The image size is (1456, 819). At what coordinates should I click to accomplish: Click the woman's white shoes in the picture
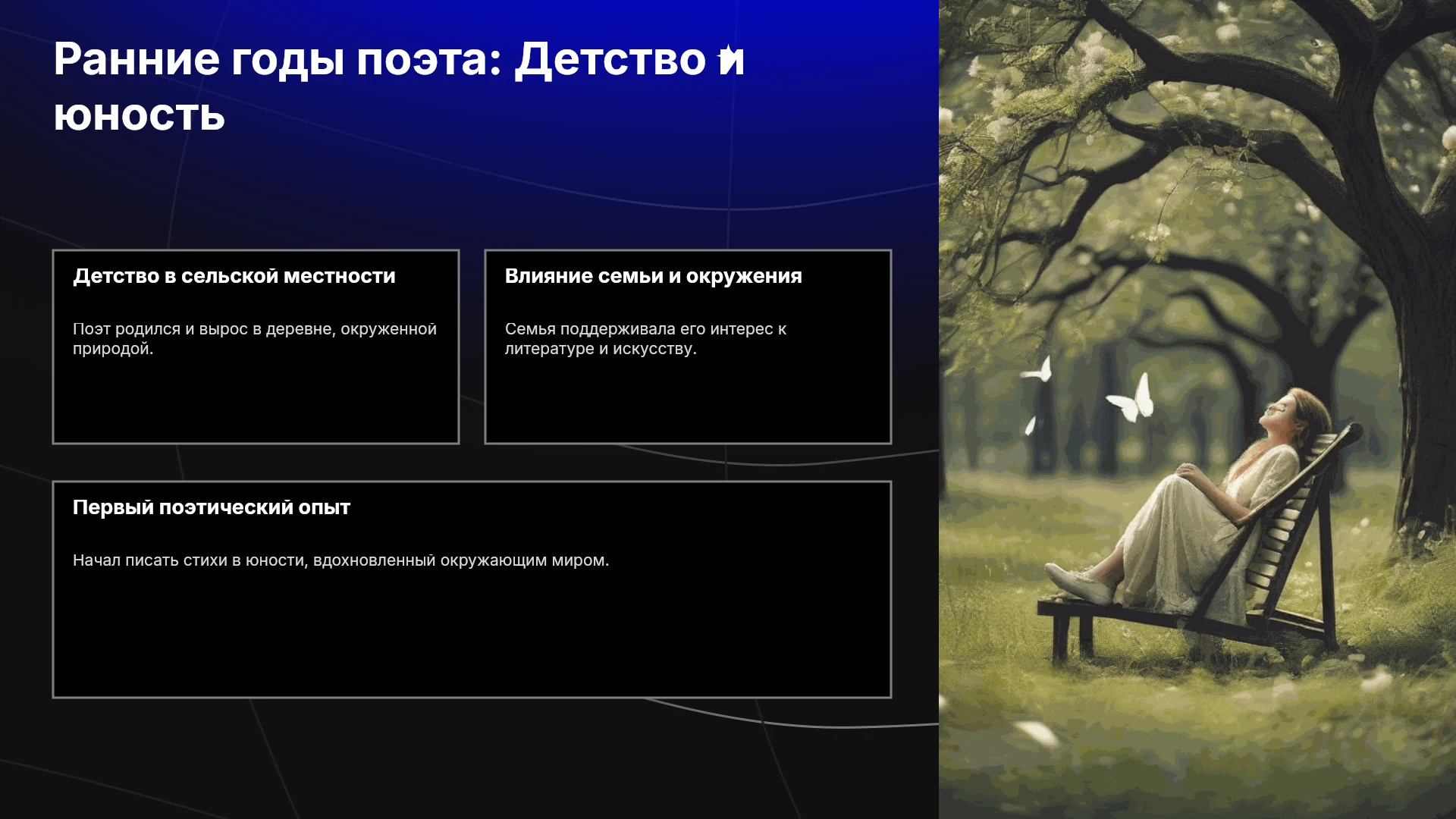1079,582
